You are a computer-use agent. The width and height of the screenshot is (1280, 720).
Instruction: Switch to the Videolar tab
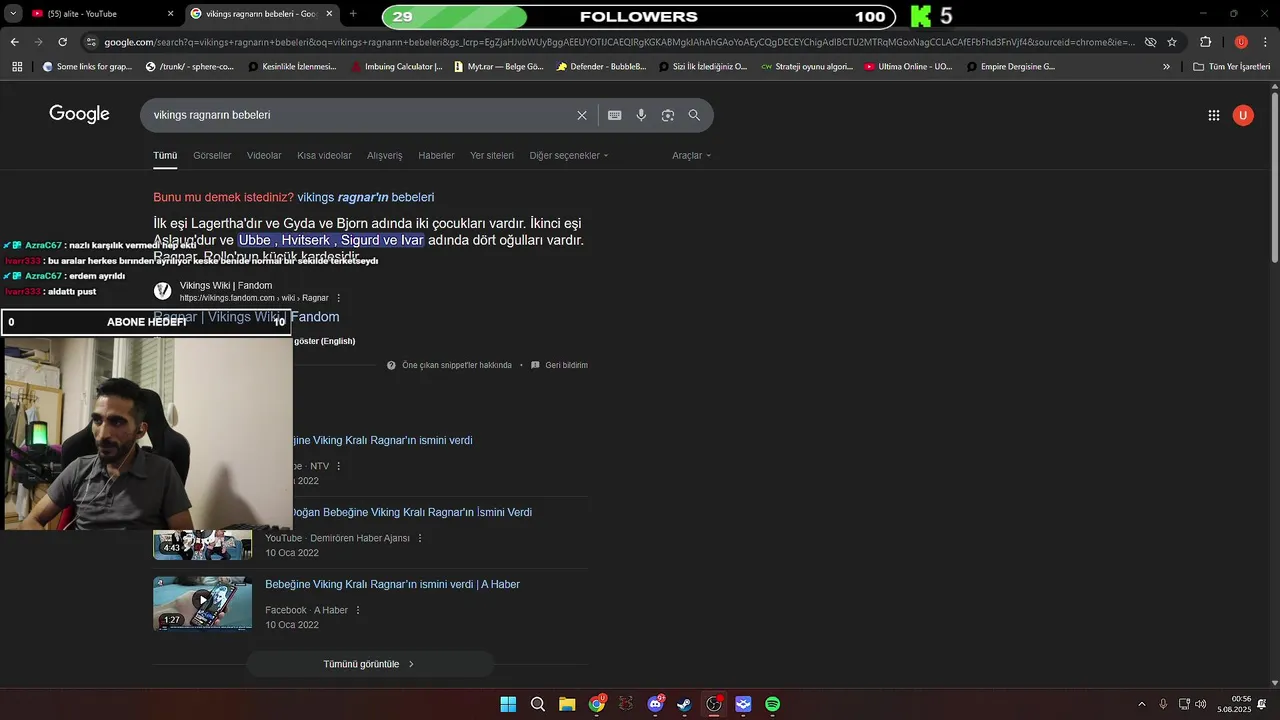(x=264, y=156)
